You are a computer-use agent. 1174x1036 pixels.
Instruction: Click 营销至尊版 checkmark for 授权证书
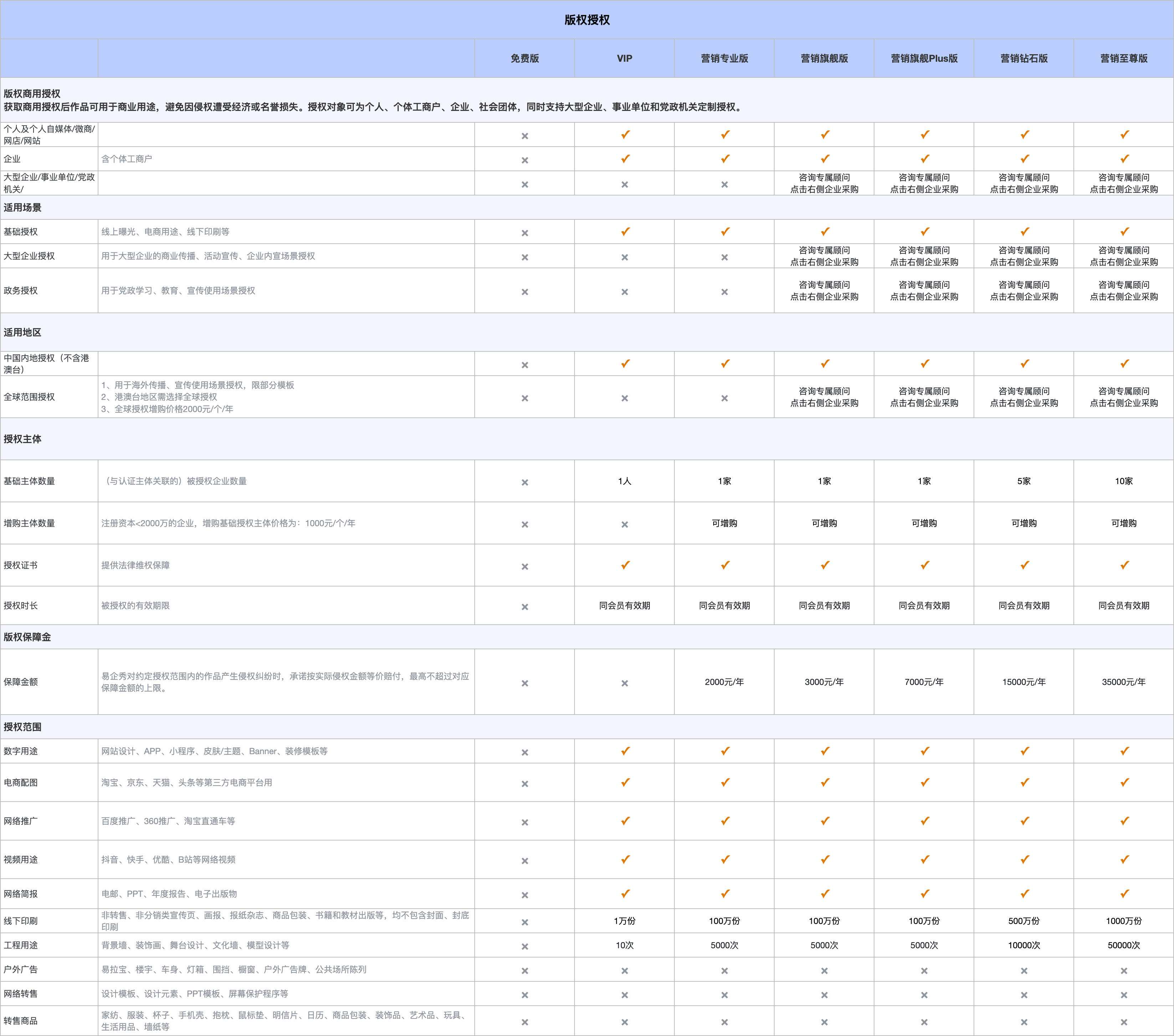click(1124, 565)
